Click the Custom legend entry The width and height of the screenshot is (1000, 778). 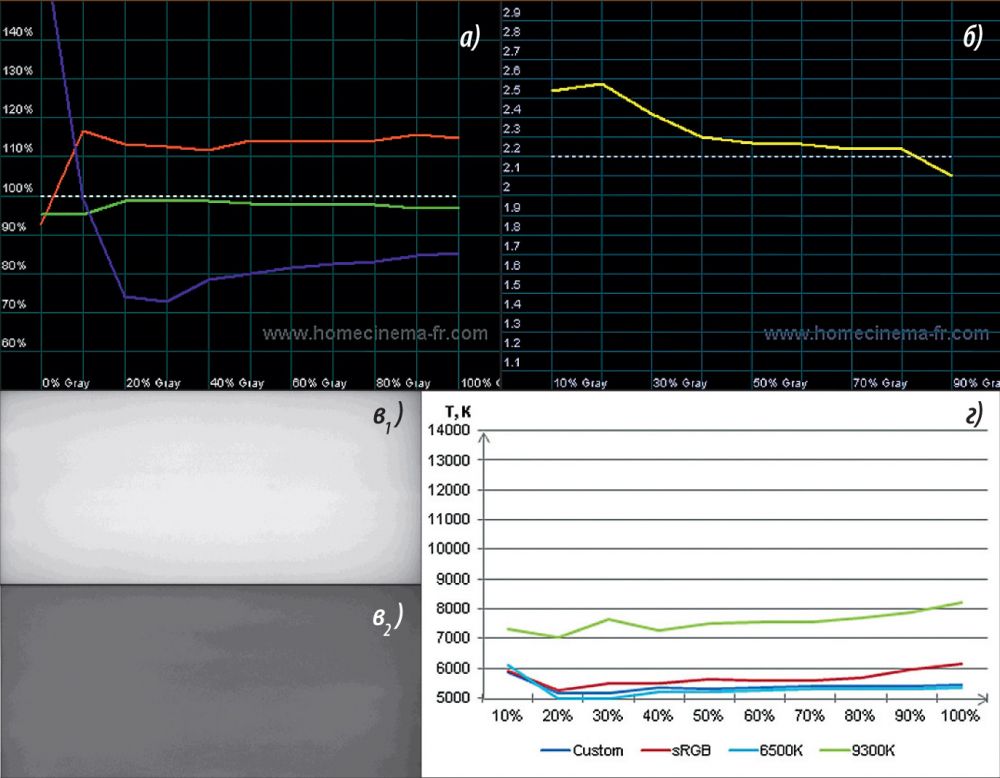pyautogui.click(x=598, y=750)
